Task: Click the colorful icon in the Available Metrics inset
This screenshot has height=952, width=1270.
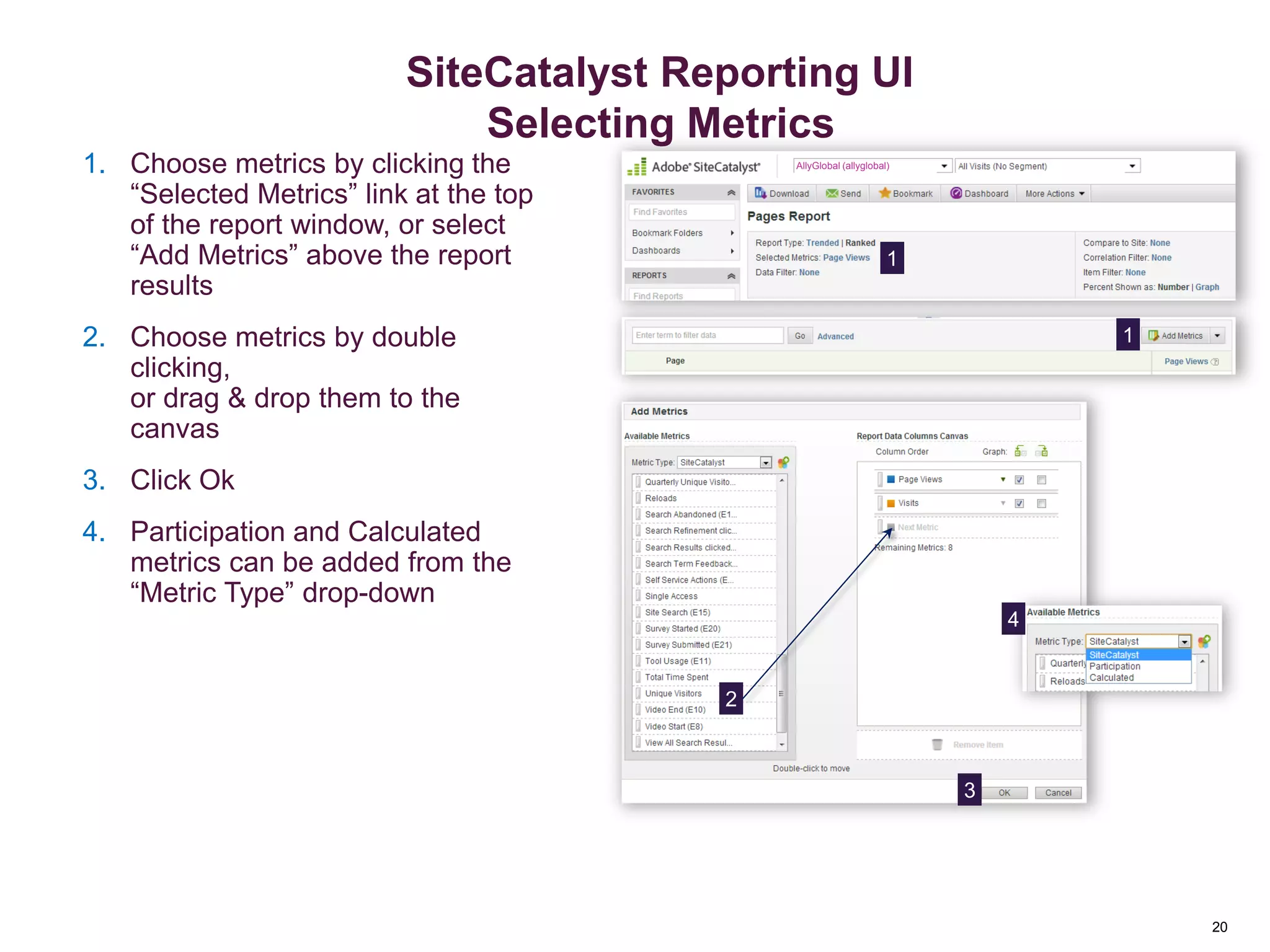Action: (1204, 641)
